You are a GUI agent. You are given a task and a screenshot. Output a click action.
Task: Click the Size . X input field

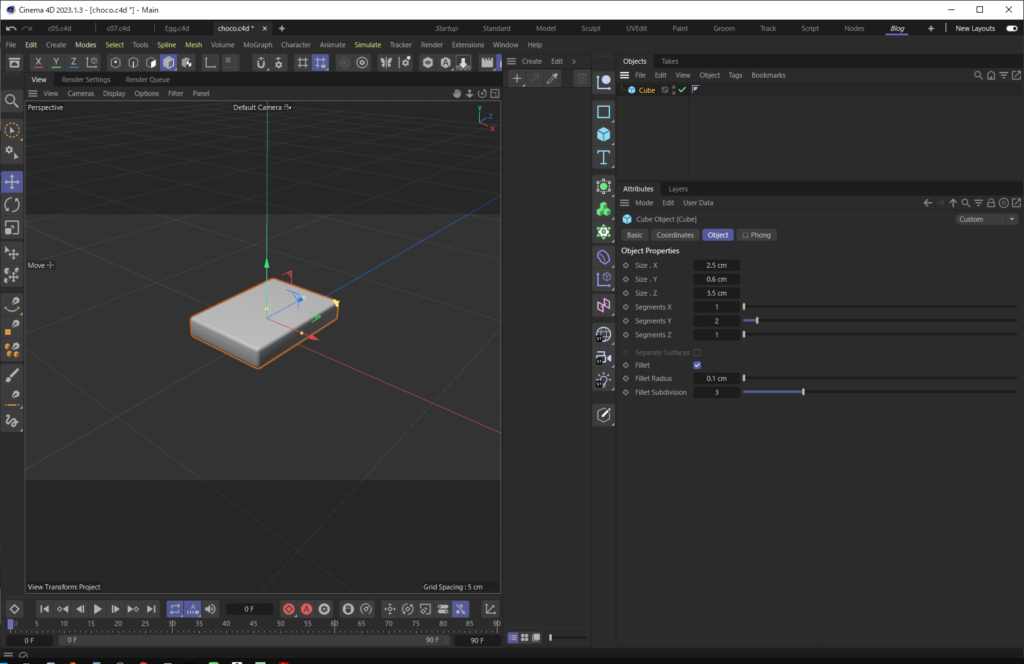tap(717, 265)
